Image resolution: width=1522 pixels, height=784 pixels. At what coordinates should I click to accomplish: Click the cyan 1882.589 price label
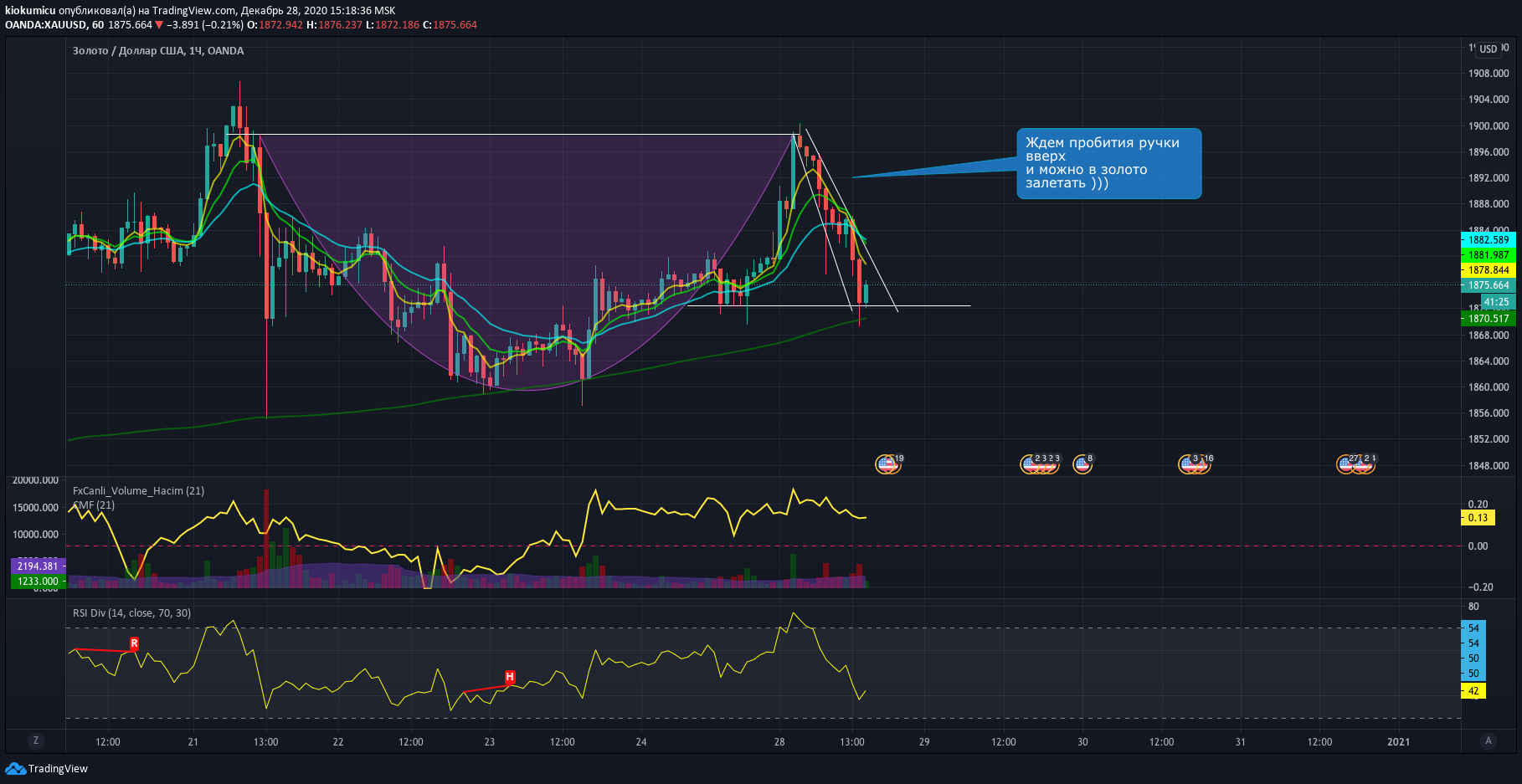tap(1489, 240)
